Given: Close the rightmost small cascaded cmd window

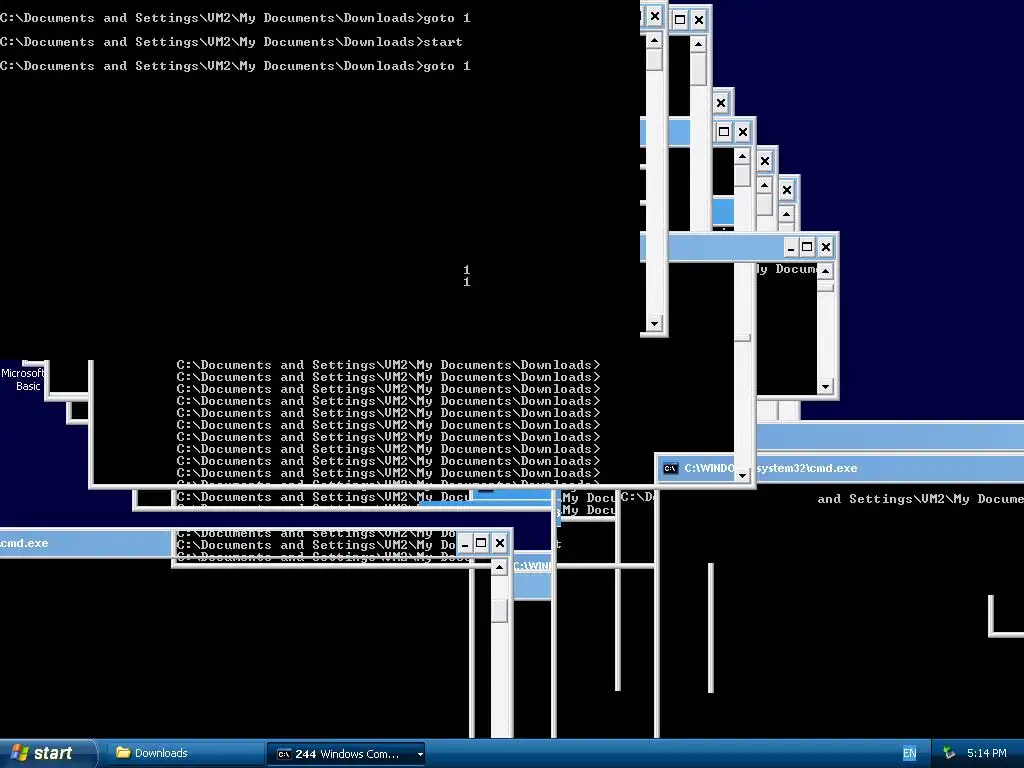Looking at the screenshot, I should click(787, 190).
